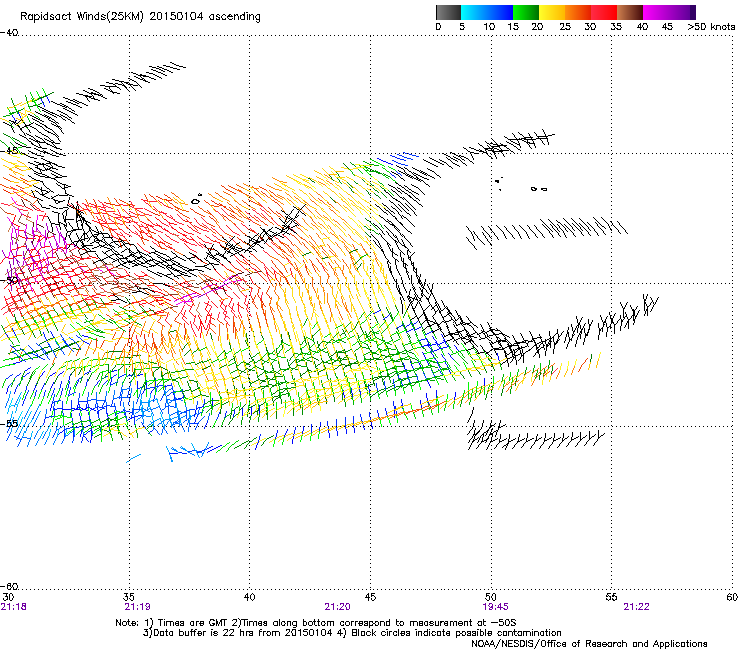Click the '-40' latitude axis label
The image size is (740, 650).
point(9,33)
